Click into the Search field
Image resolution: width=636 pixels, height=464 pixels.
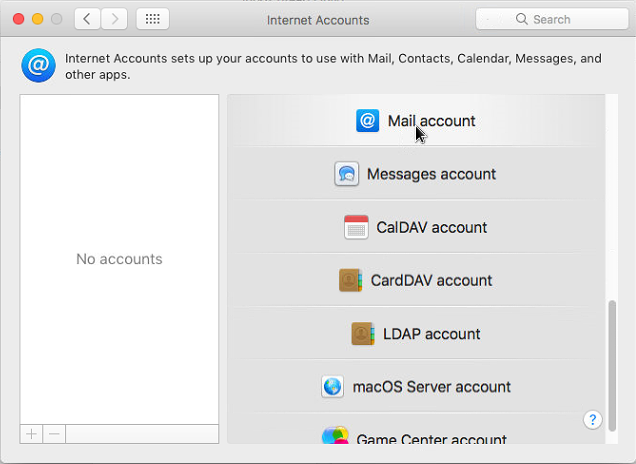point(552,19)
